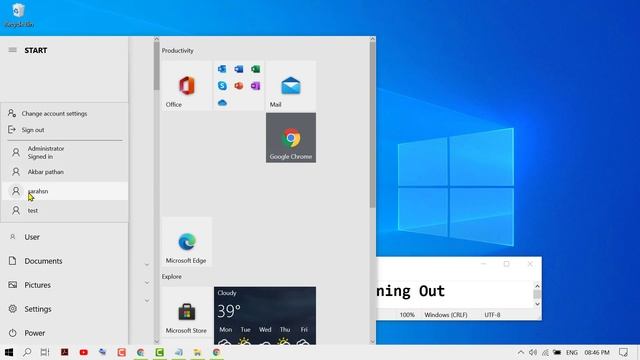The height and width of the screenshot is (360, 640).
Task: Open the Google Chrome tile
Action: (291, 138)
